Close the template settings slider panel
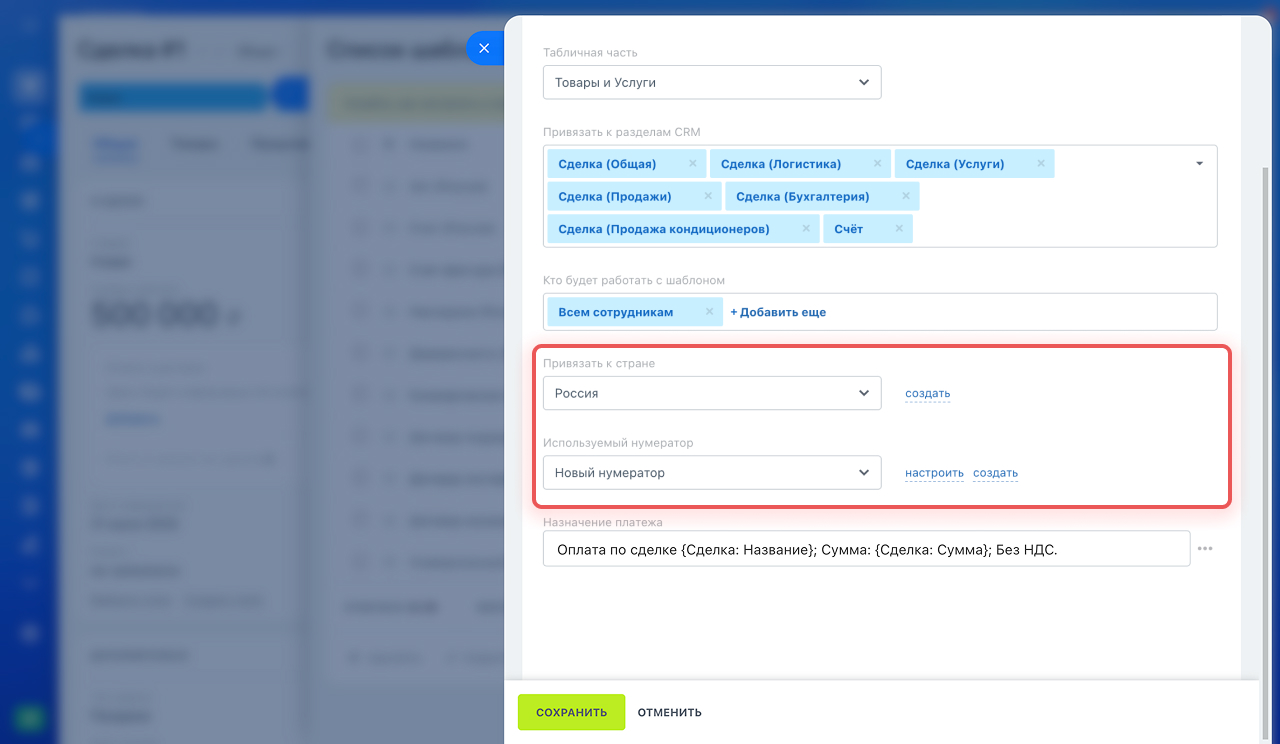 pyautogui.click(x=484, y=48)
